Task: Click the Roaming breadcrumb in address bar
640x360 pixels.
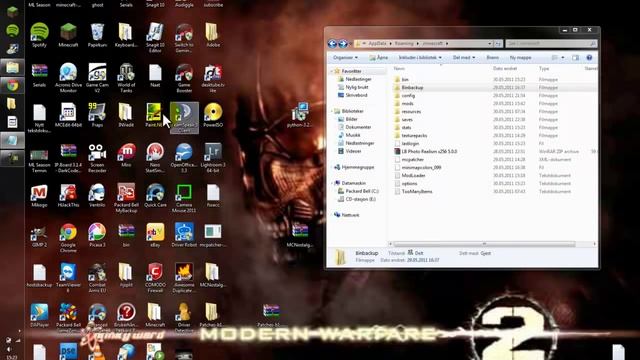Action: click(404, 43)
